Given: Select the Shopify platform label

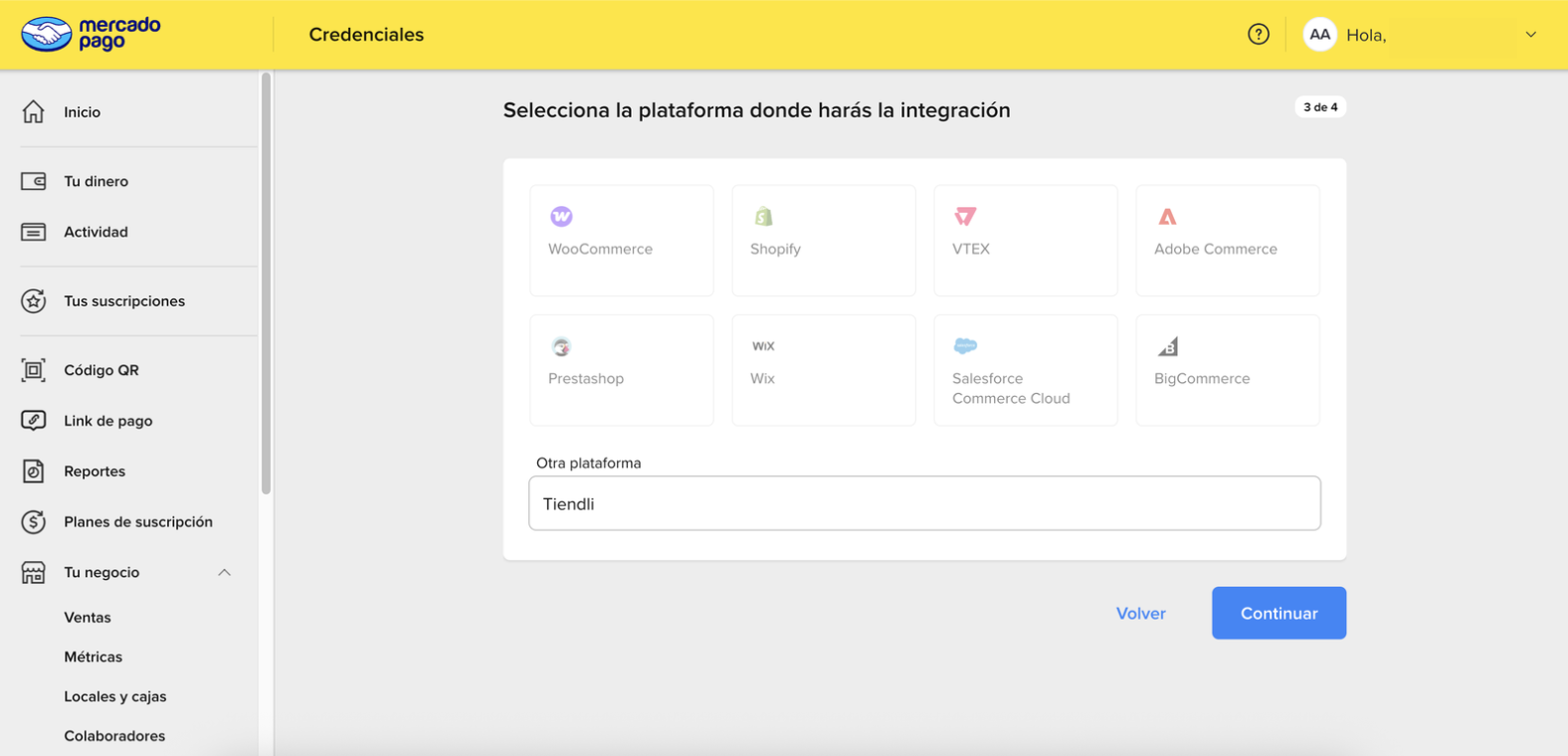Looking at the screenshot, I should (x=775, y=249).
